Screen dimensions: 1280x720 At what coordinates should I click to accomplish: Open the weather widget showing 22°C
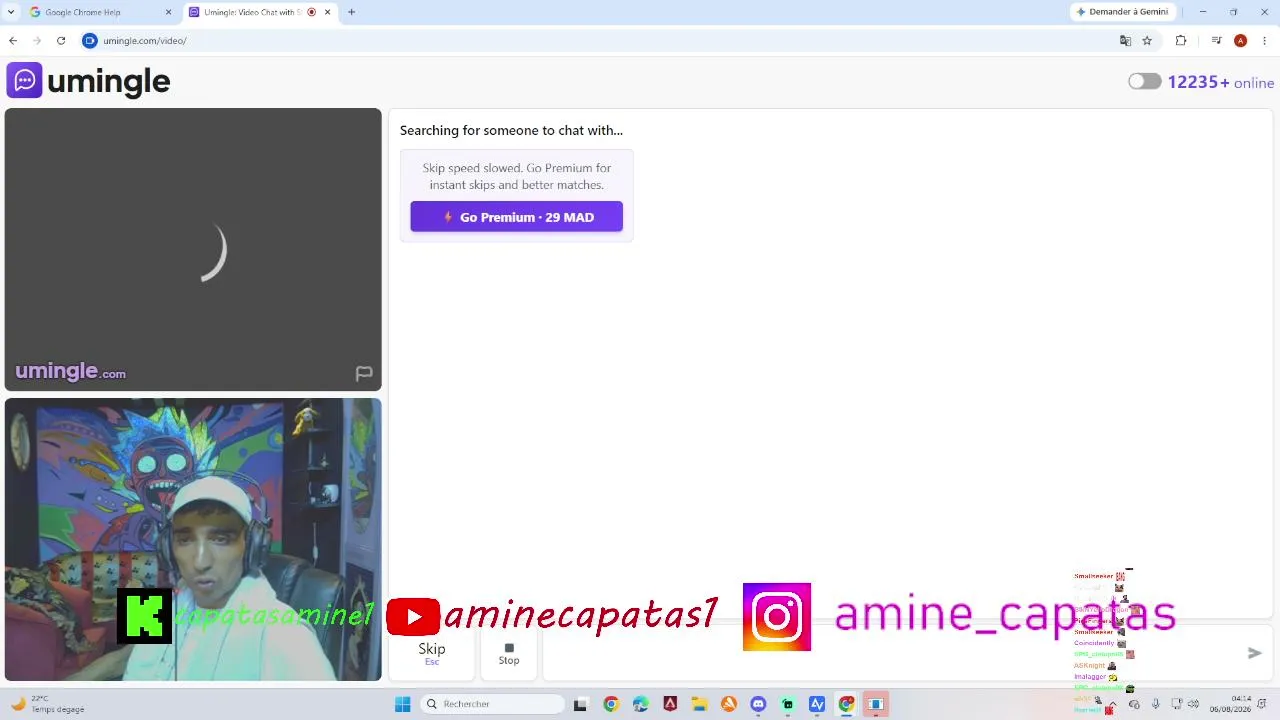48,704
